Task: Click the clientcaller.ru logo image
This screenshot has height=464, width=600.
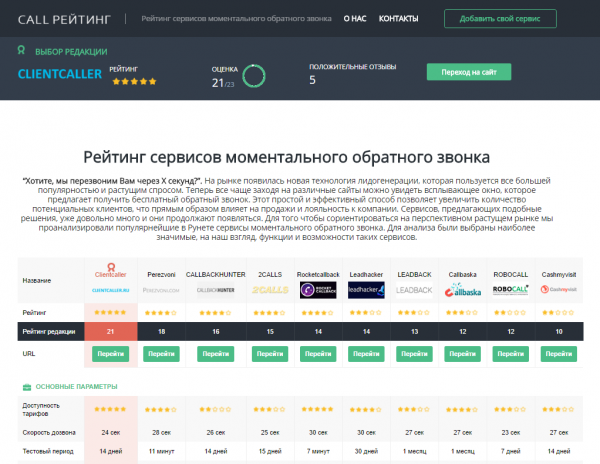Action: tap(111, 290)
